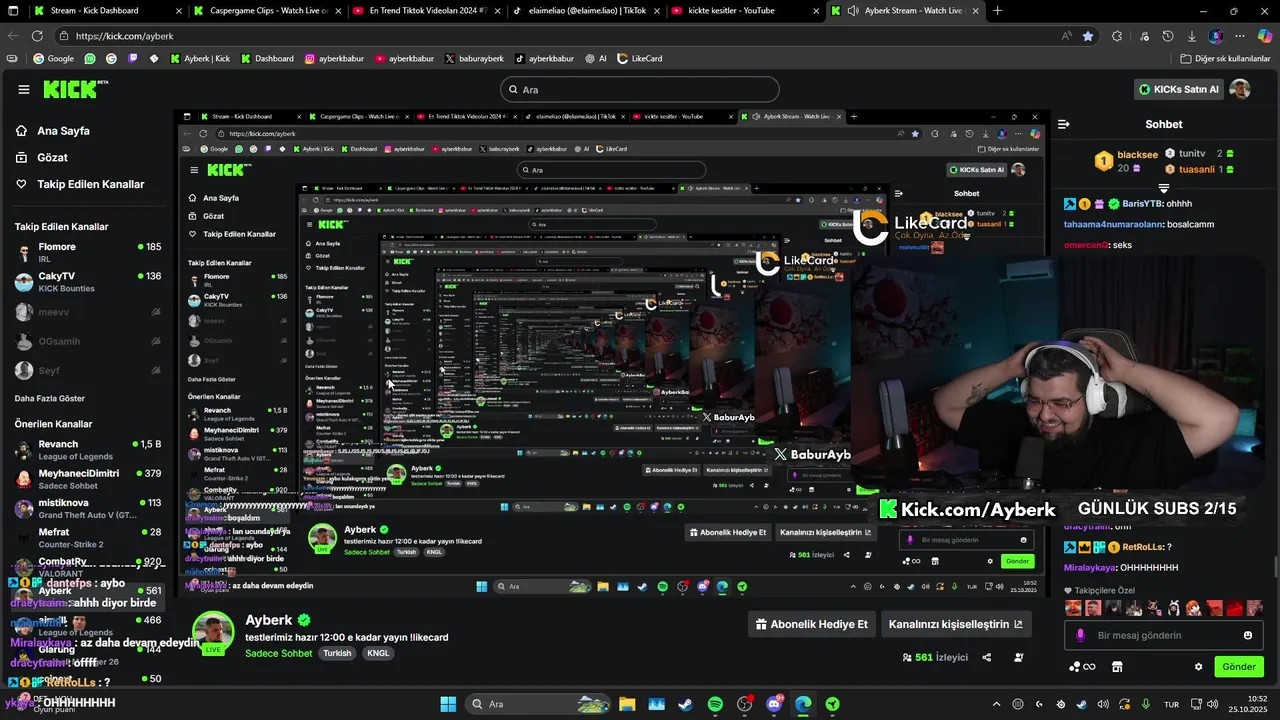Image resolution: width=1280 pixels, height=720 pixels.
Task: Open mistiknova recommended channel
Action: click(x=88, y=508)
